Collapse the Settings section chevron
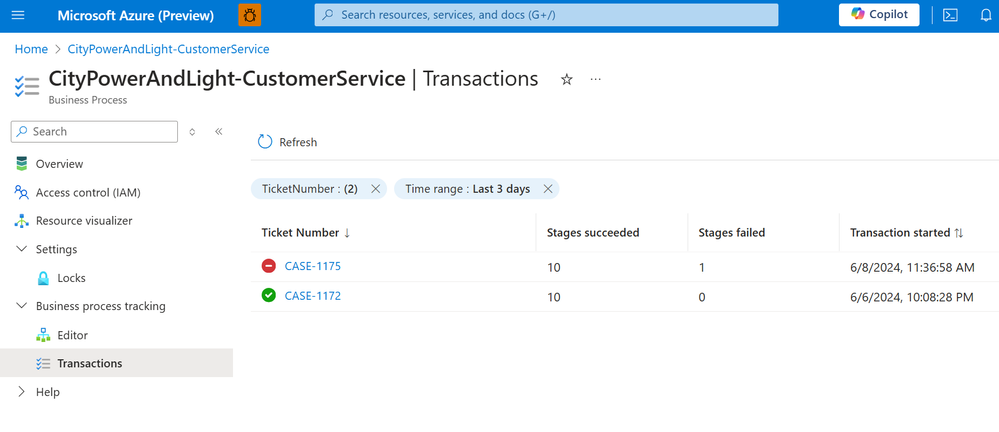 click(22, 248)
